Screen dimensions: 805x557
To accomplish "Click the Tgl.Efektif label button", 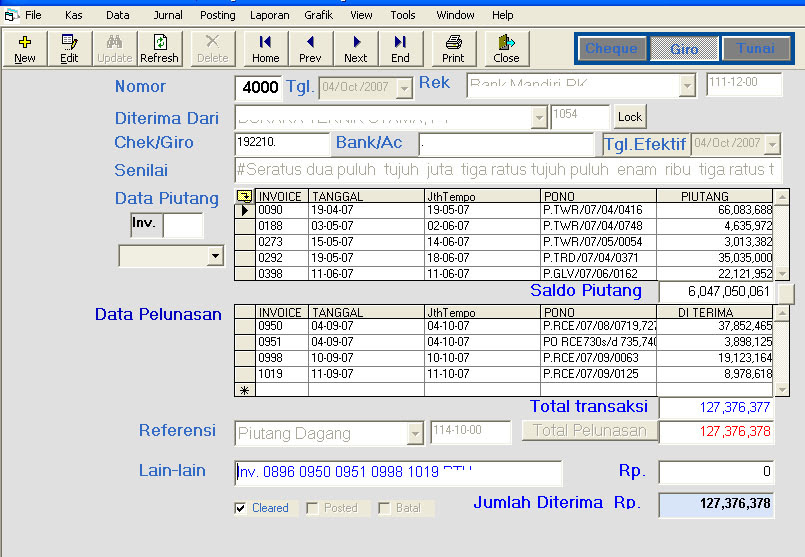I will 645,144.
